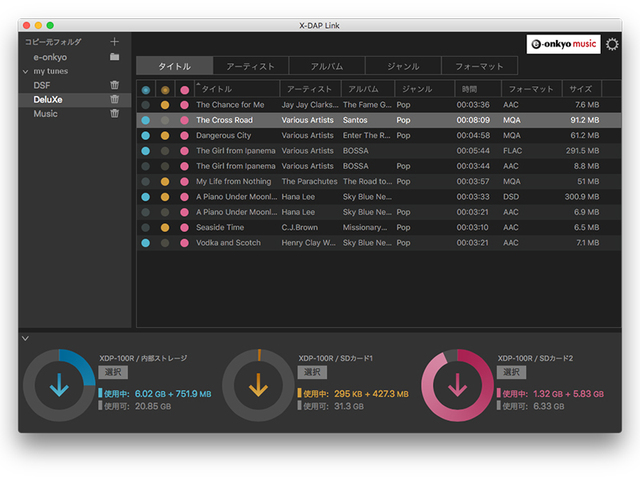Switch to the アーティスト tab
Viewport: 640px width, 480px height.
(250, 66)
